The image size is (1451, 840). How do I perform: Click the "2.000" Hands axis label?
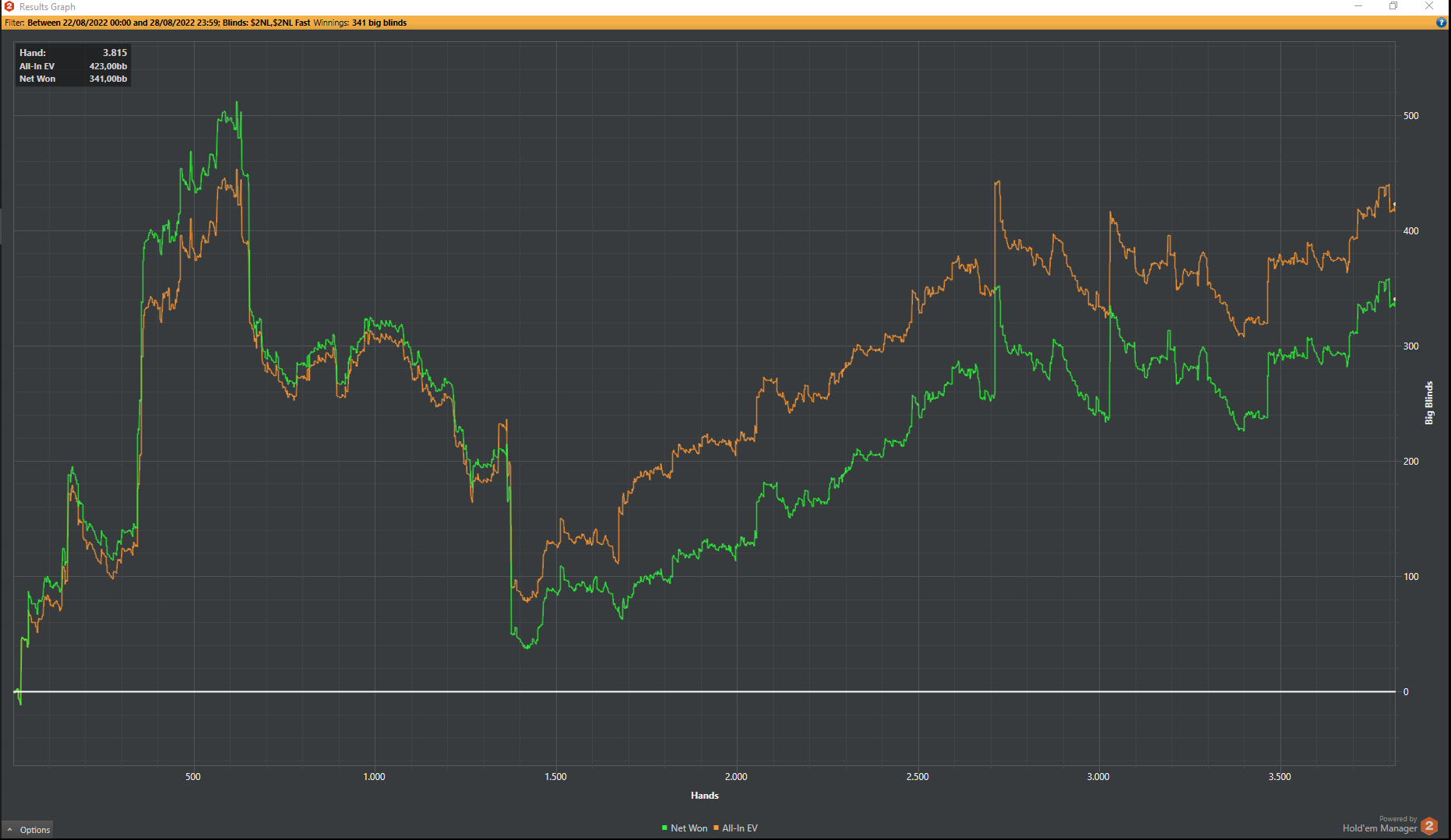pos(736,776)
